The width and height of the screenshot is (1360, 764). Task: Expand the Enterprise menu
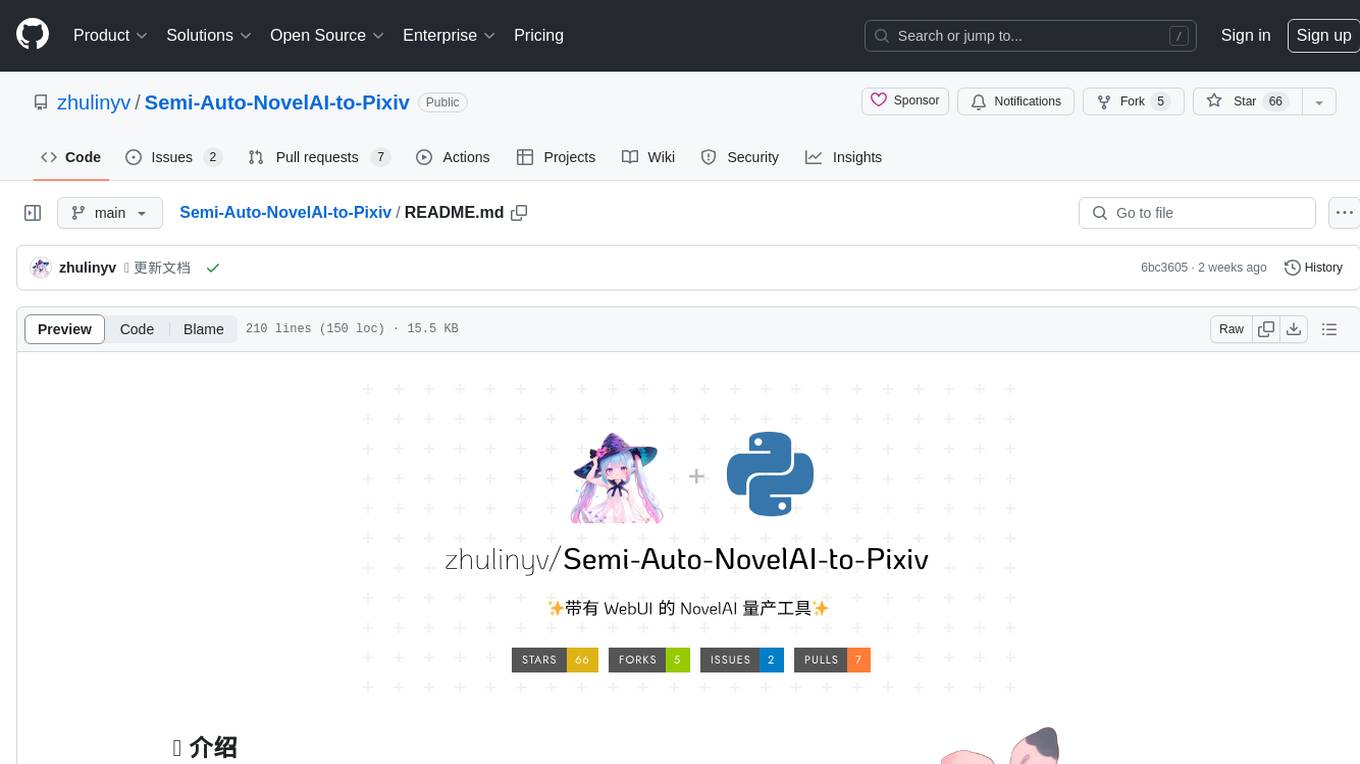point(449,35)
